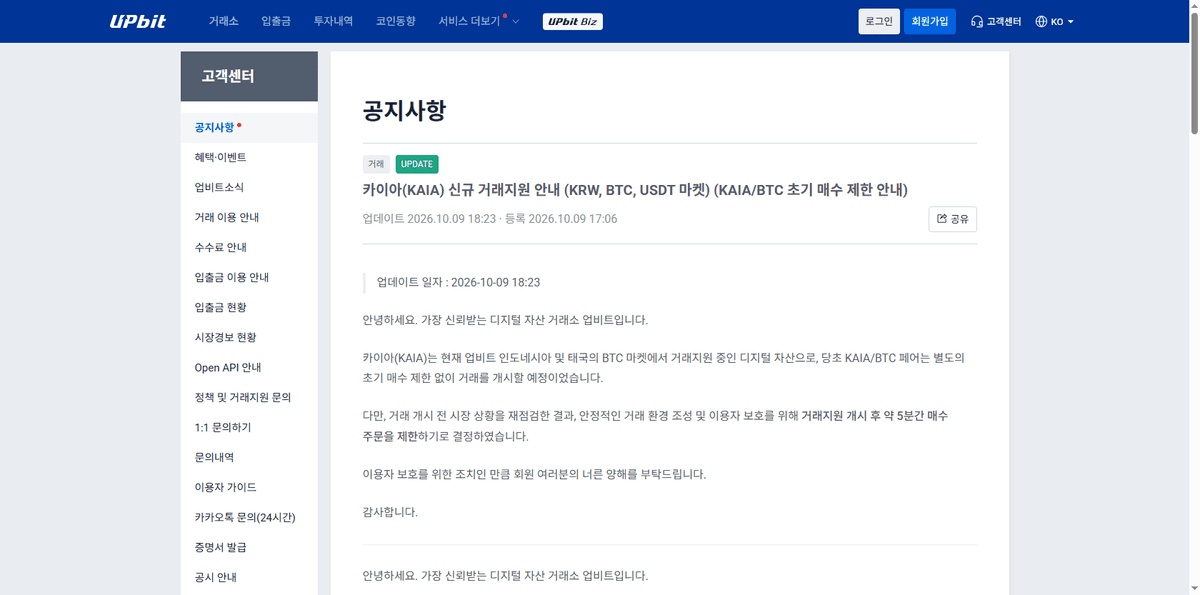
Task: Click the 회원가입 button
Action: coord(929,21)
